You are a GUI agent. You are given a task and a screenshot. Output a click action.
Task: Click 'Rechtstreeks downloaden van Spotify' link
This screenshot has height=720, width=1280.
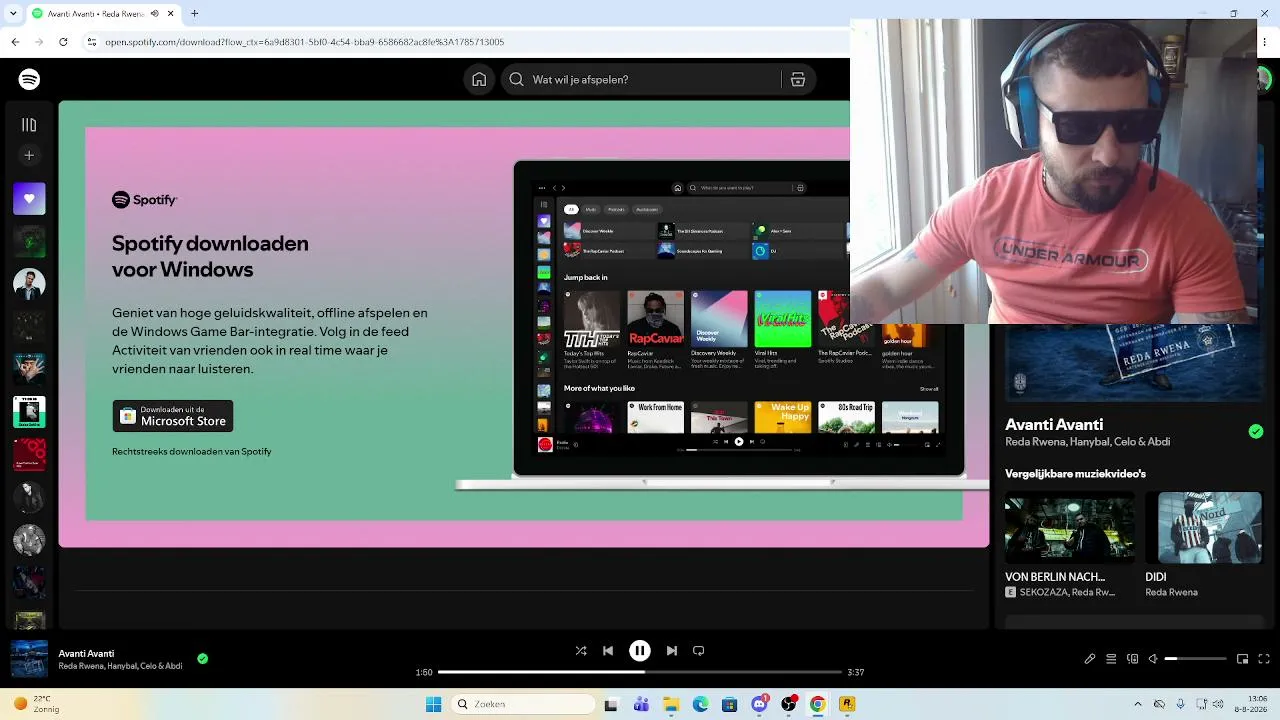(x=192, y=452)
